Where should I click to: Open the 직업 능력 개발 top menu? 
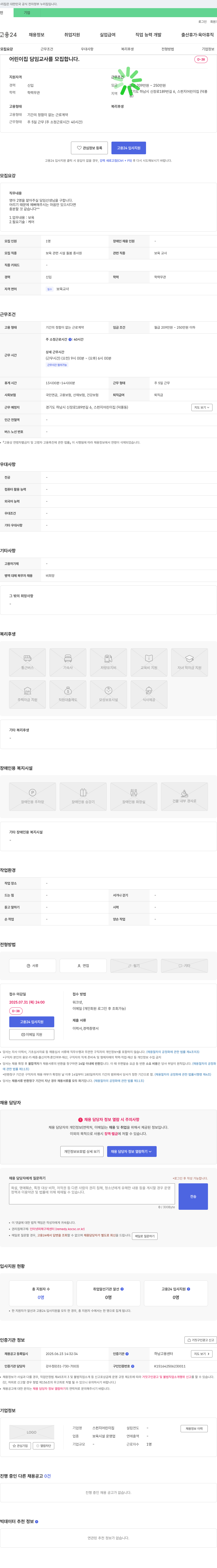coord(148,35)
